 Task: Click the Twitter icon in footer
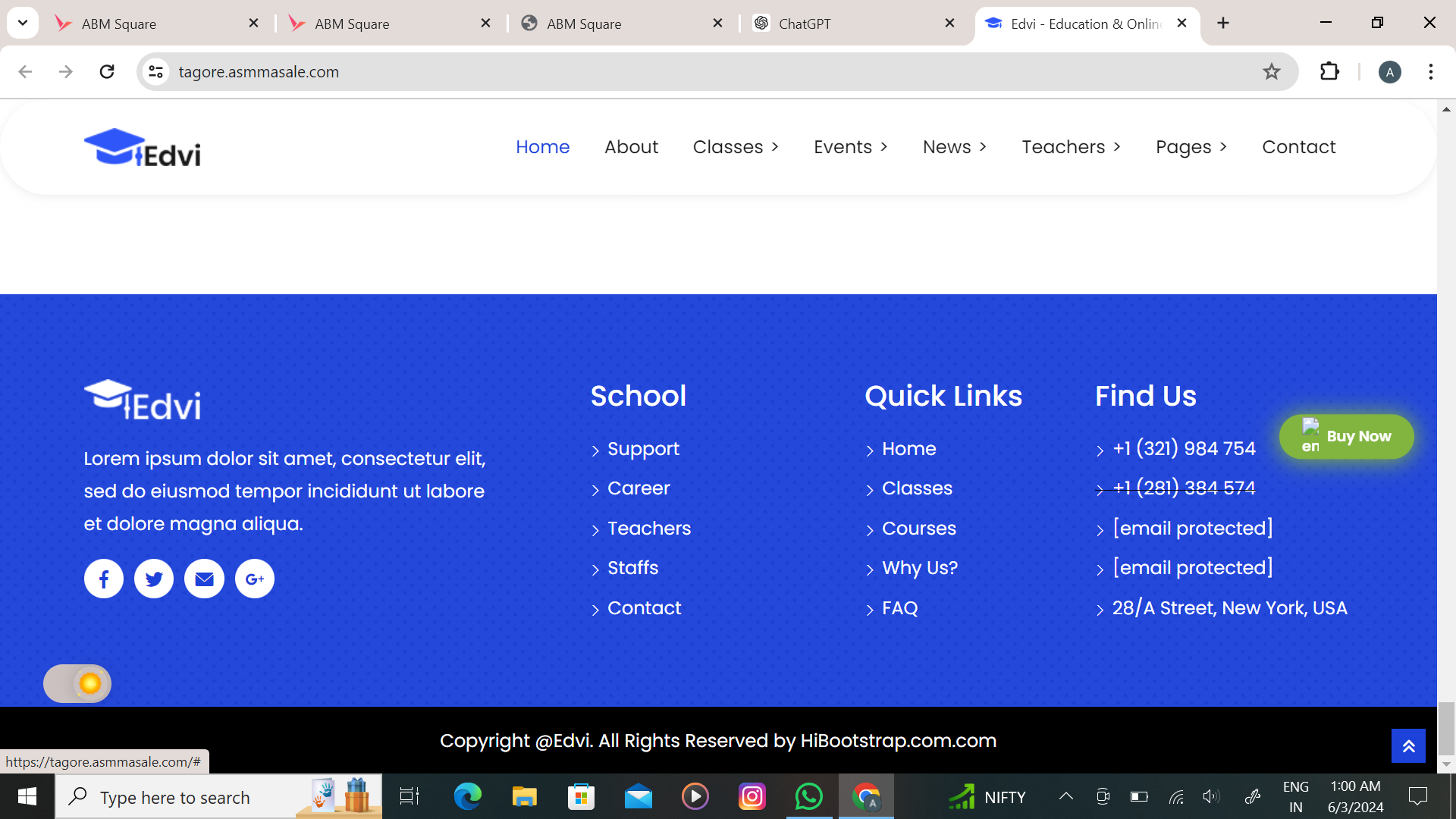pyautogui.click(x=154, y=579)
